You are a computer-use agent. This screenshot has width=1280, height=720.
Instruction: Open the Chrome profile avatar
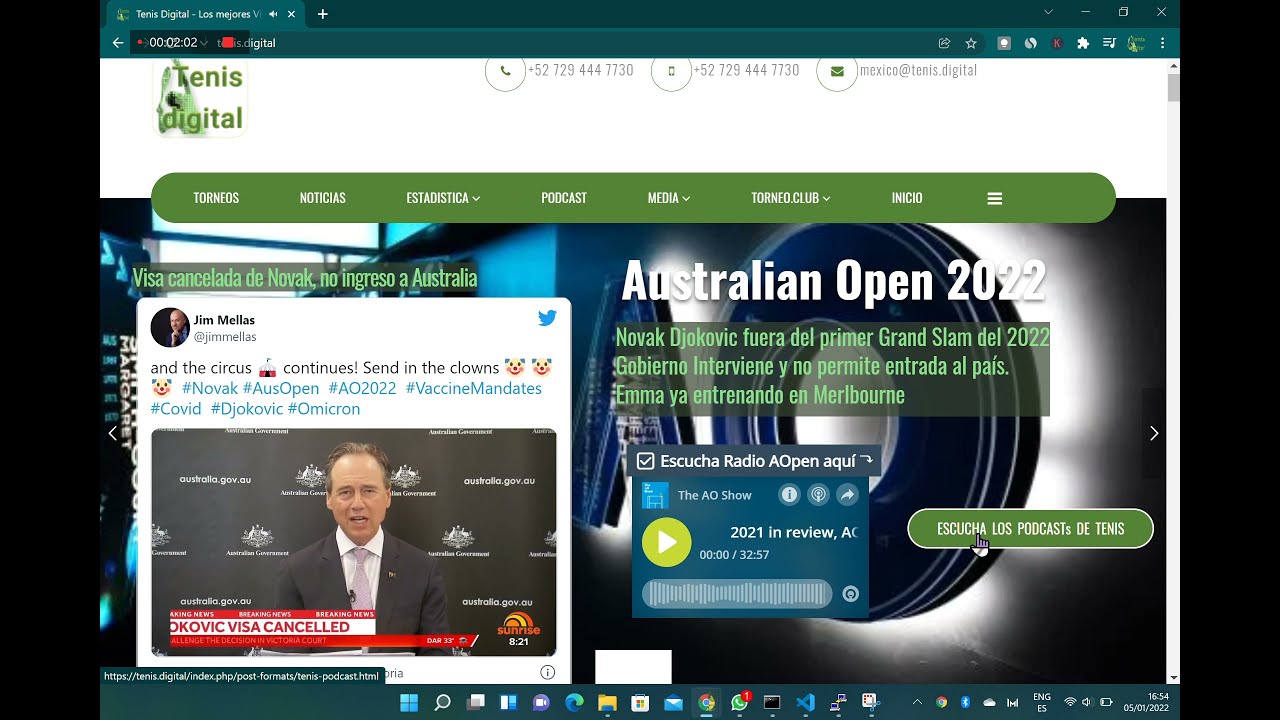[1136, 43]
